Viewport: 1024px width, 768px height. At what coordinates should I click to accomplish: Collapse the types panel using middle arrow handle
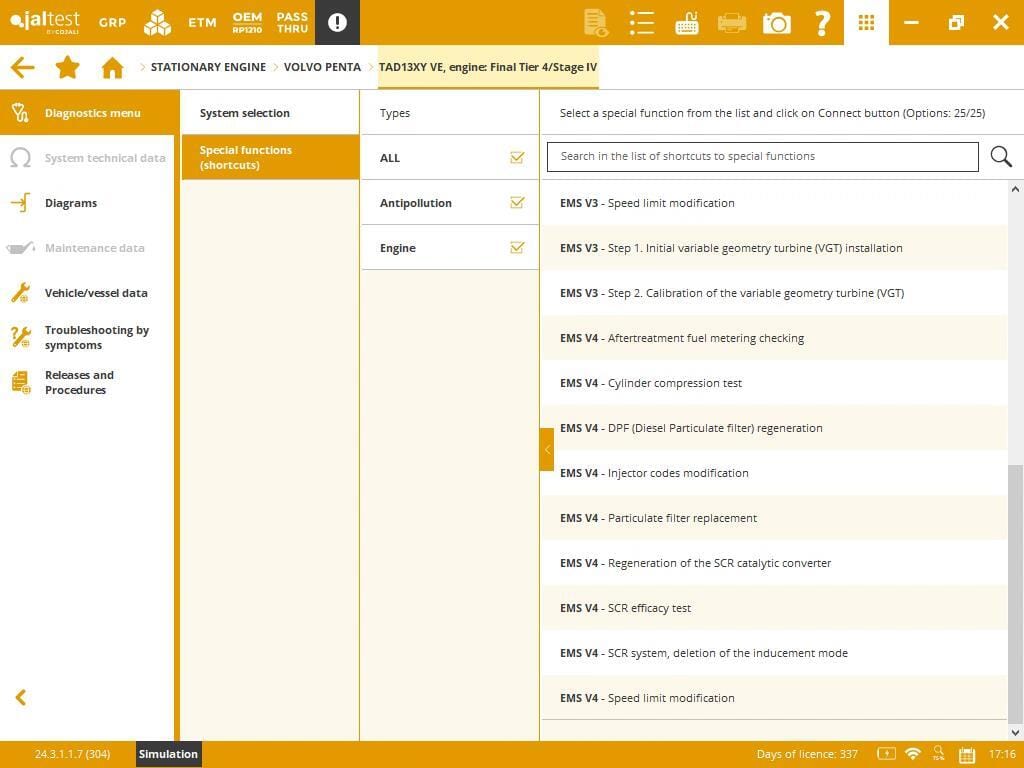[x=547, y=450]
